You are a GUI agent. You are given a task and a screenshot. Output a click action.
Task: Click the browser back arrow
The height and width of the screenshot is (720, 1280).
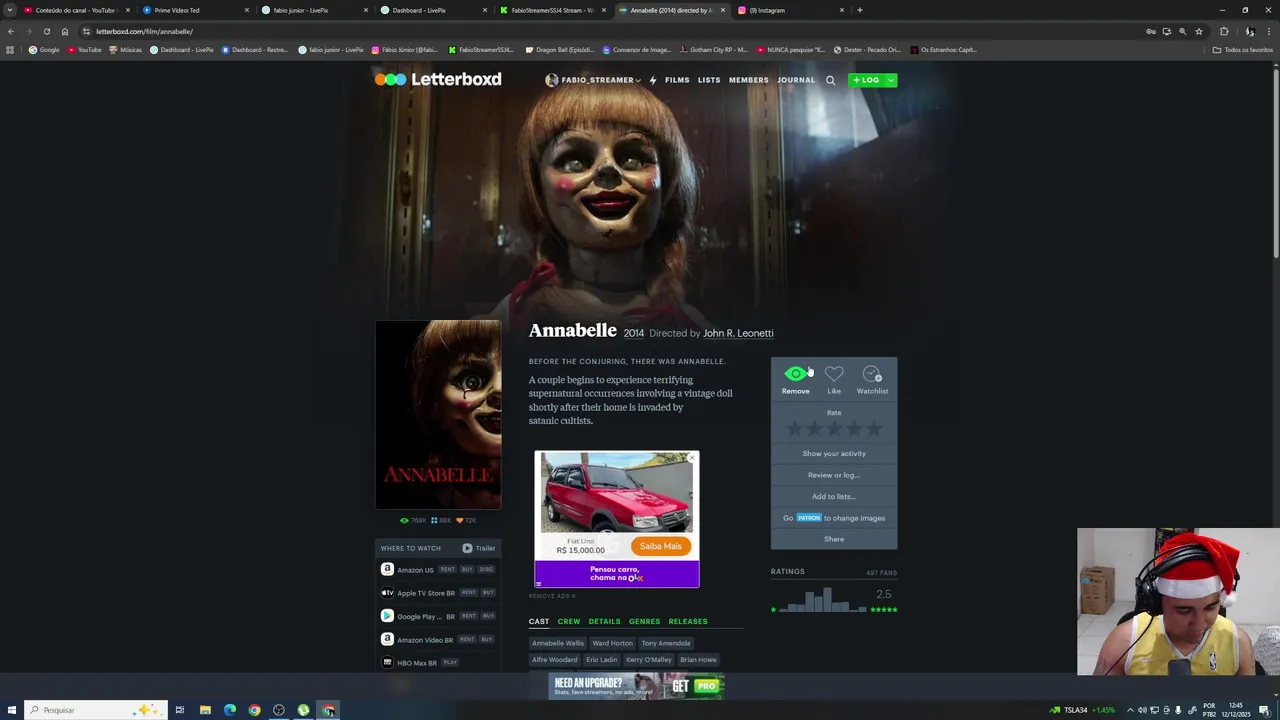pos(10,31)
